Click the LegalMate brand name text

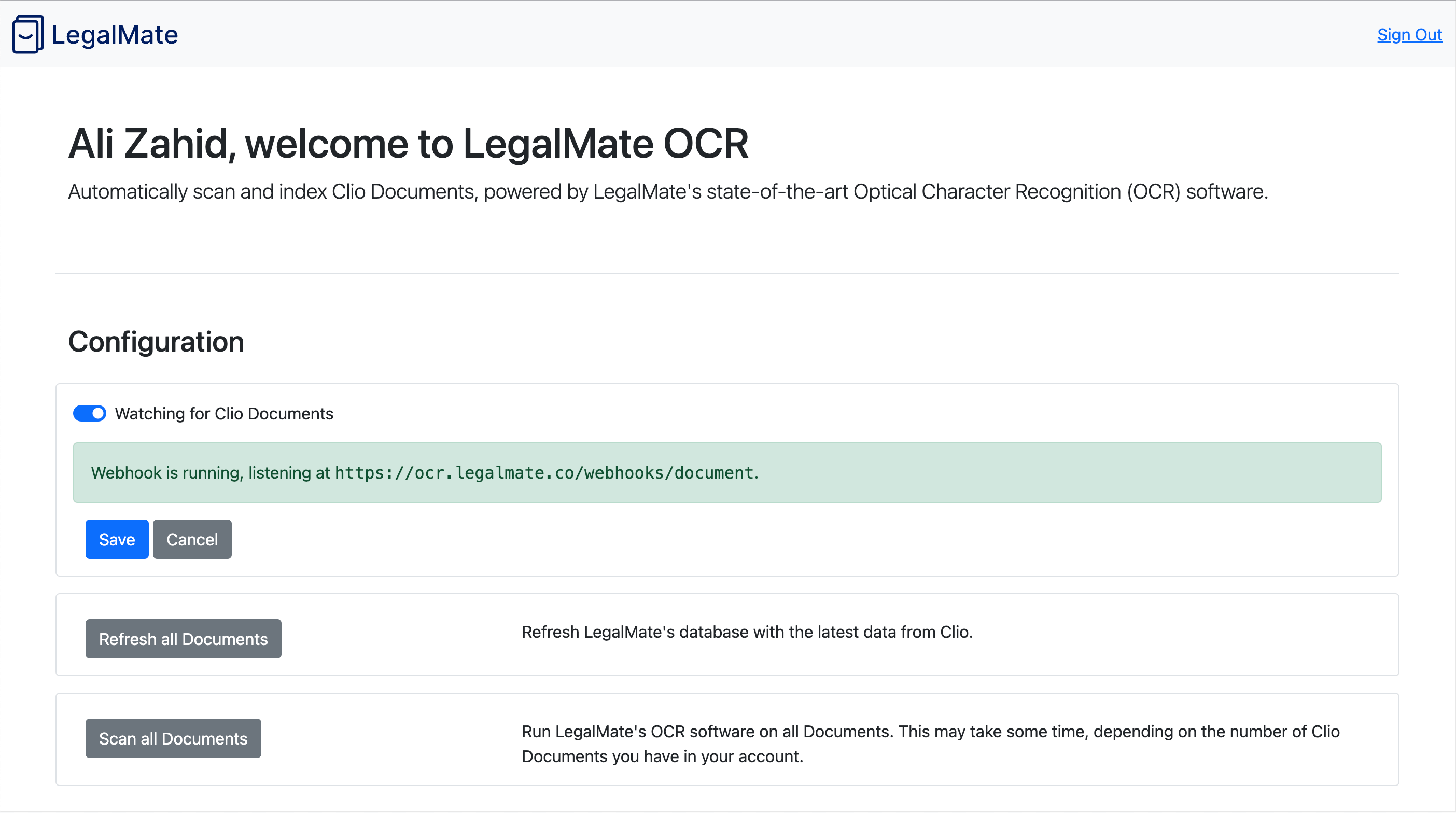(115, 35)
